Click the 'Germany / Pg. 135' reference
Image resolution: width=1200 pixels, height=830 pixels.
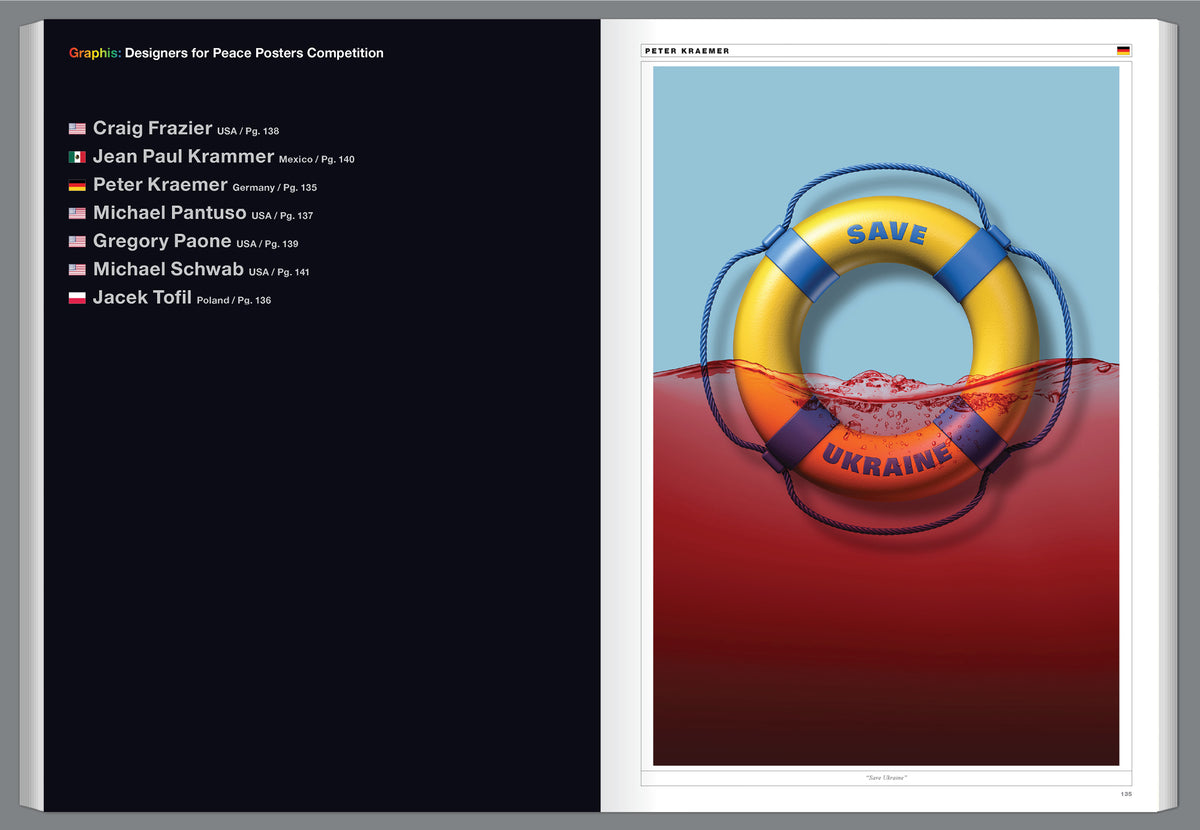pyautogui.click(x=274, y=188)
